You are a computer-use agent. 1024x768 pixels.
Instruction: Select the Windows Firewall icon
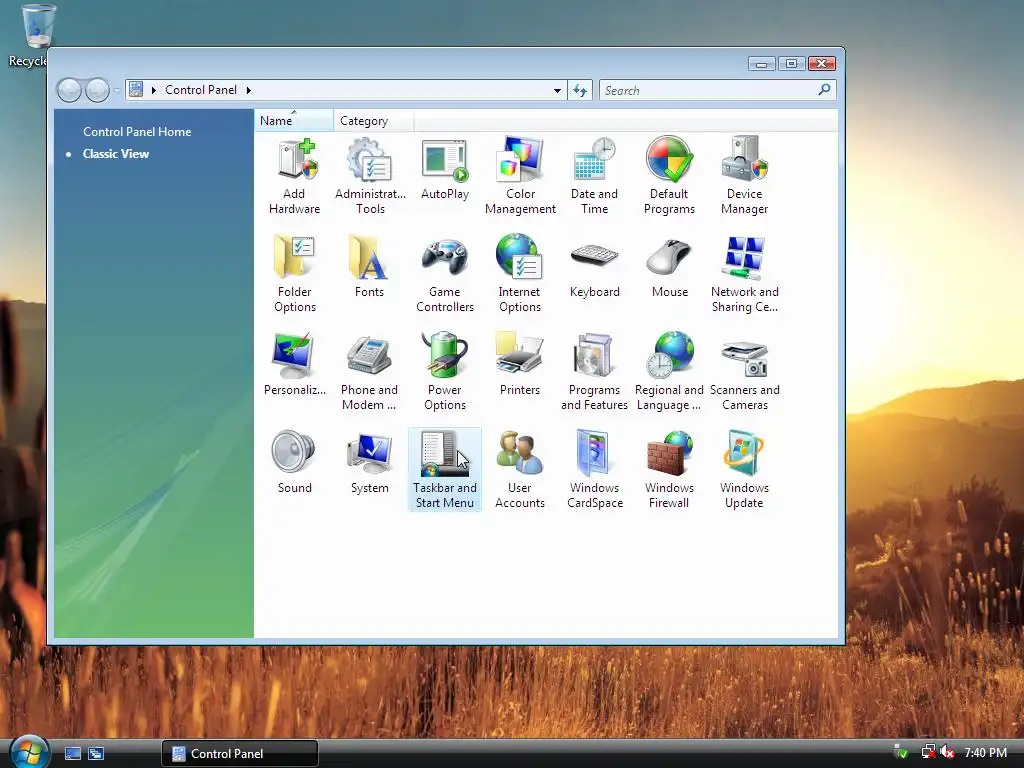[669, 470]
